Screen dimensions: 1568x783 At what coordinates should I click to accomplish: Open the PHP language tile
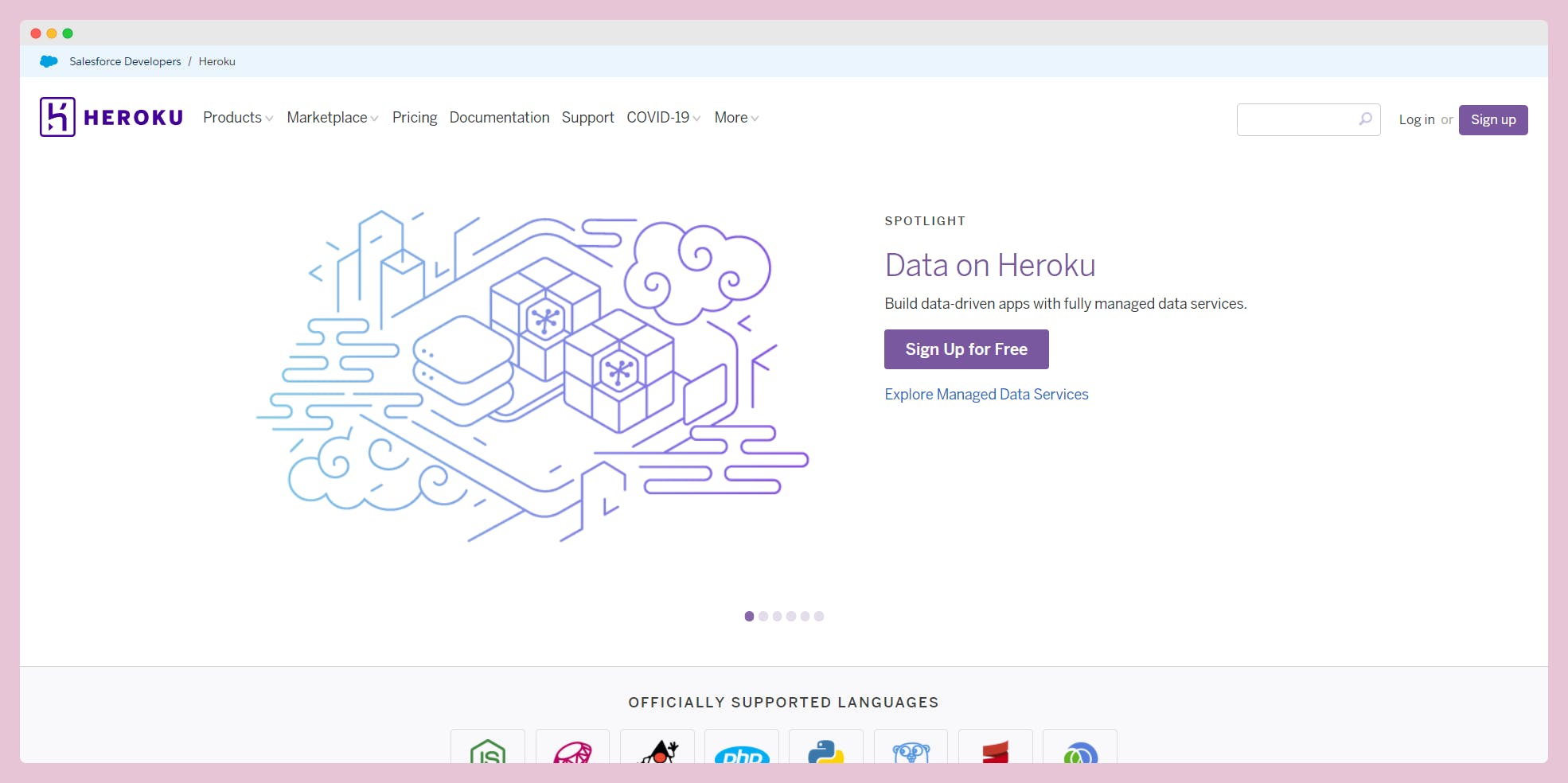coord(742,746)
